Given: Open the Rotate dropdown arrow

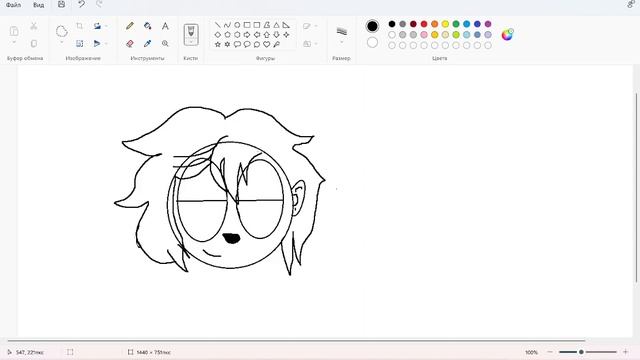Looking at the screenshot, I should click(x=107, y=26).
